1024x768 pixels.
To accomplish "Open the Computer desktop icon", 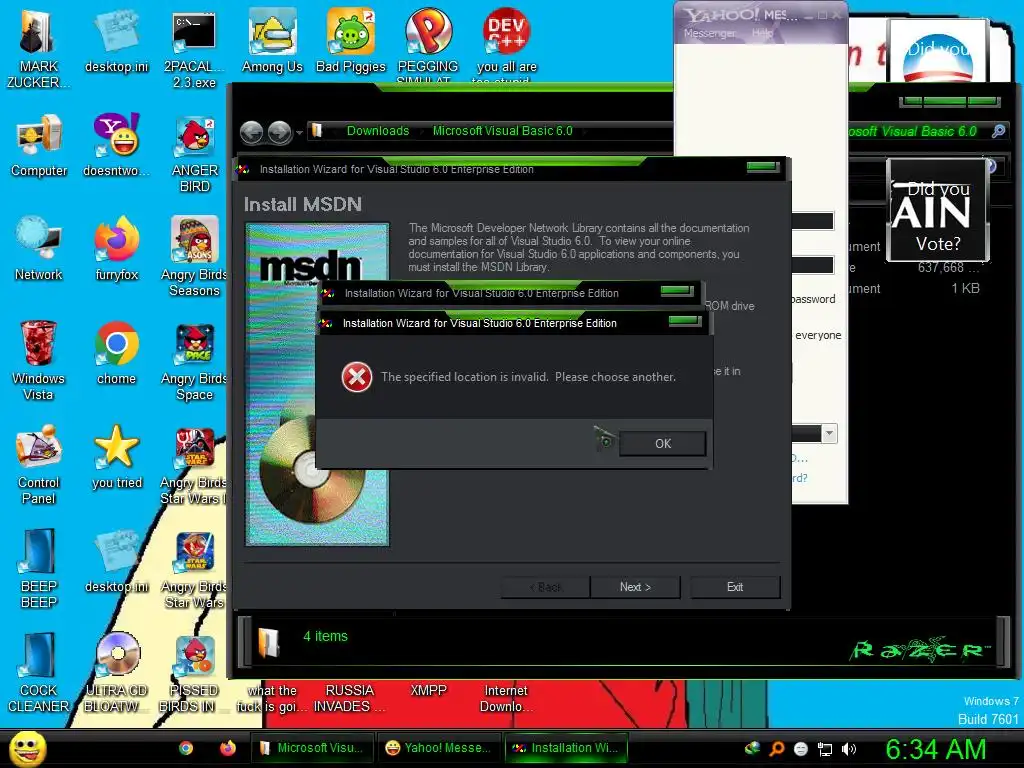I will (39, 145).
